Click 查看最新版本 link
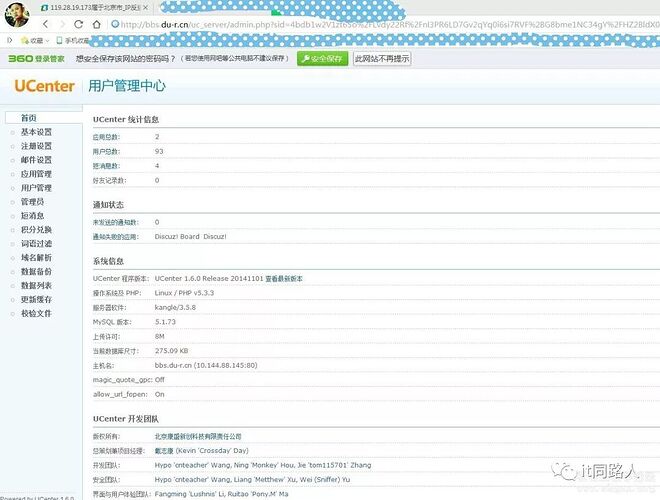This screenshot has height=500, width=660. [x=284, y=278]
